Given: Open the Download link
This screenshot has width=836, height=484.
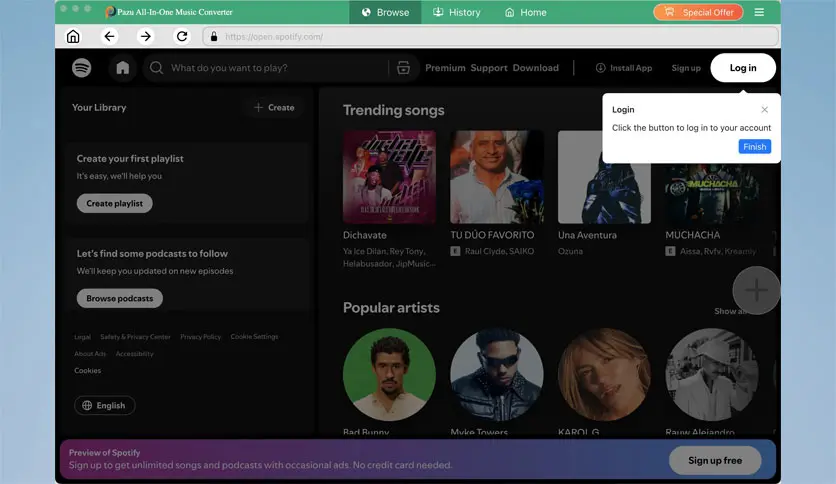Looking at the screenshot, I should 536,68.
